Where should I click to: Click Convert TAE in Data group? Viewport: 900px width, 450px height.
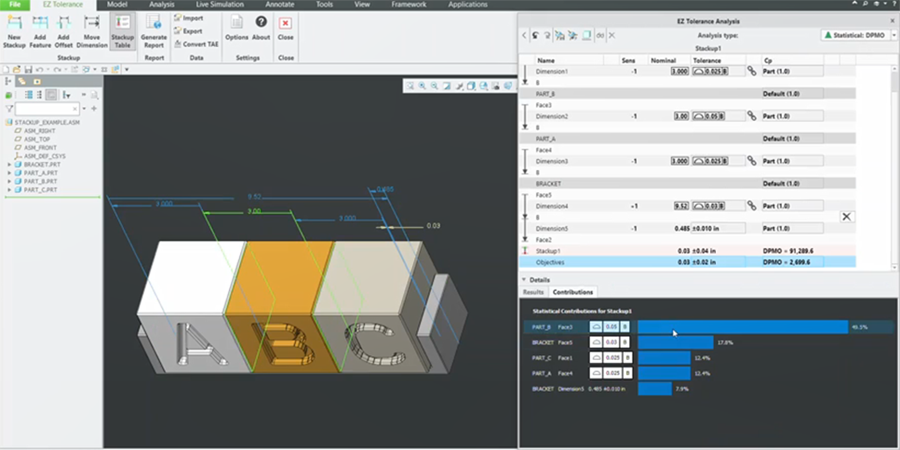pyautogui.click(x=194, y=44)
